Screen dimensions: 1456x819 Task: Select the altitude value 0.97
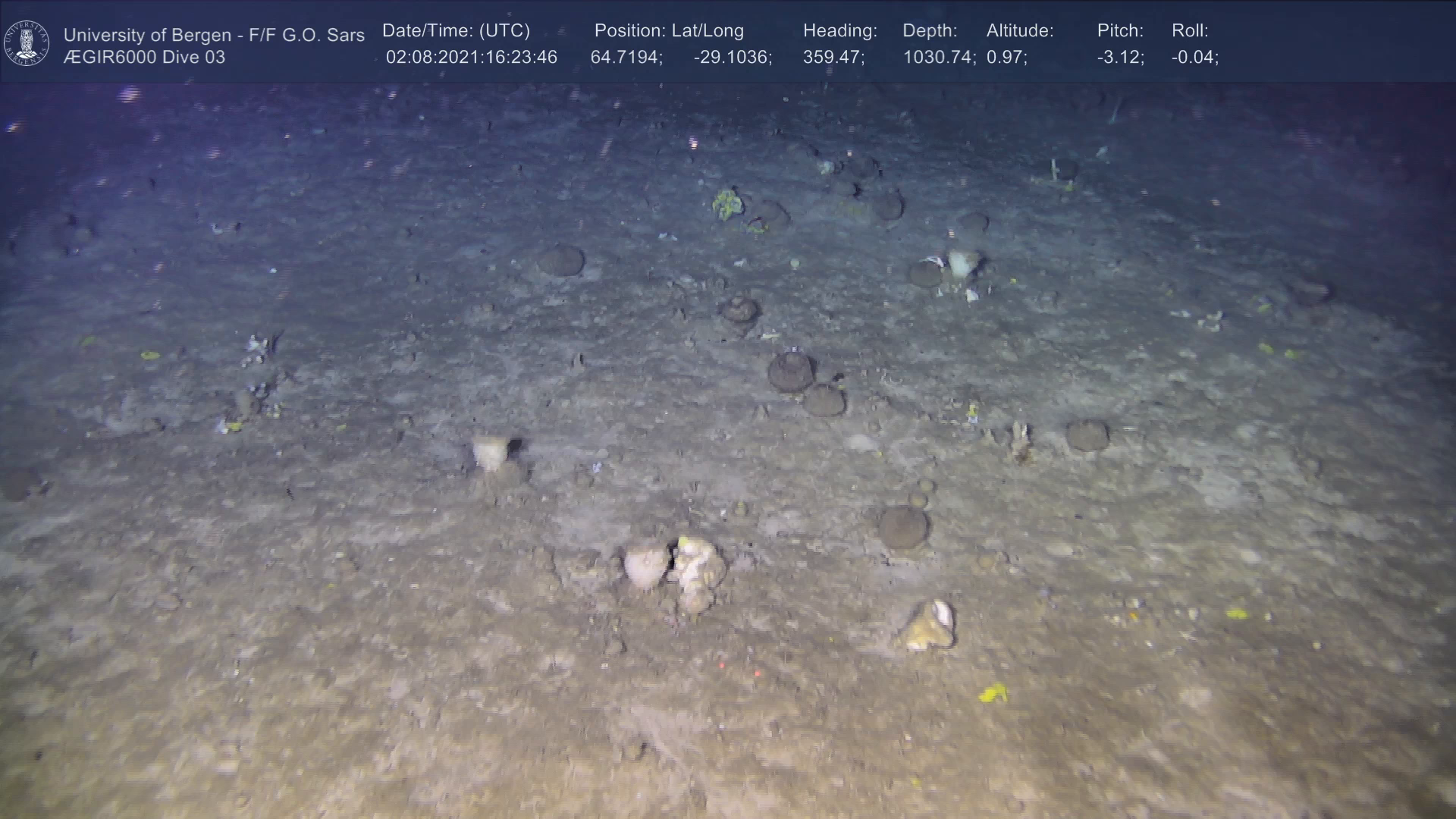point(1006,58)
